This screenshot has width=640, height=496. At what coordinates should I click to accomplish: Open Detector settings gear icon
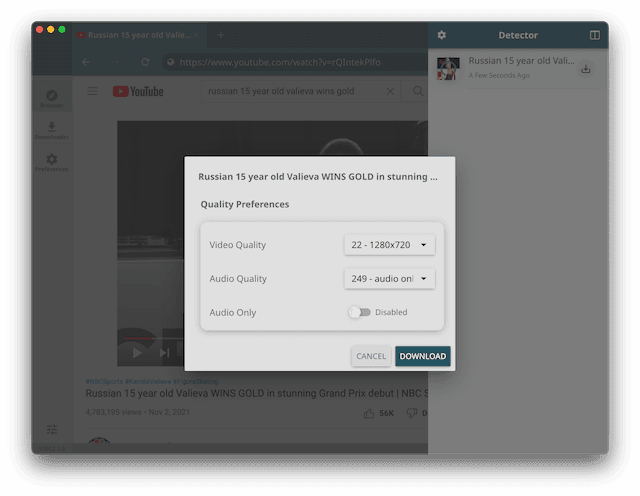pyautogui.click(x=441, y=35)
